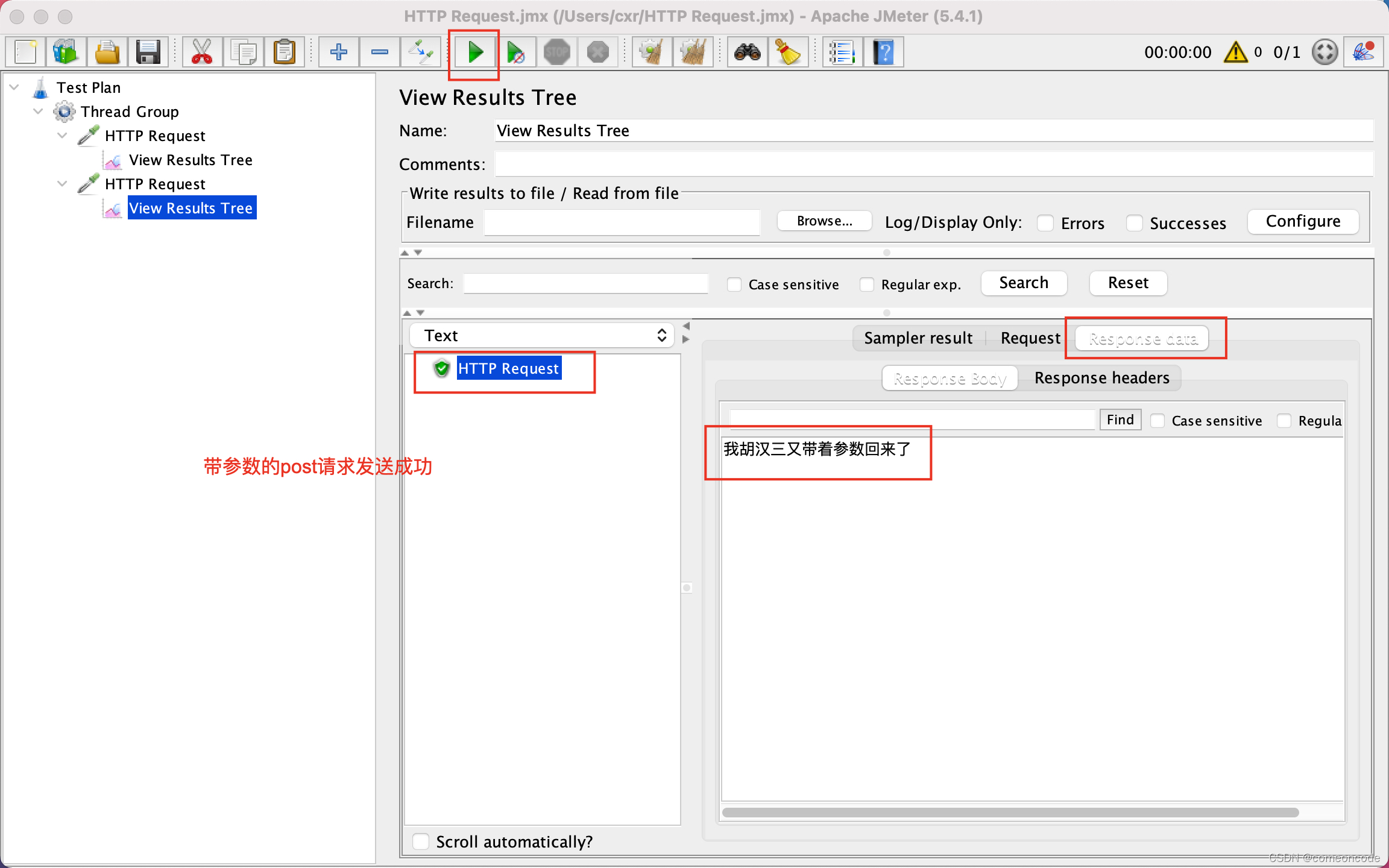Viewport: 1389px width, 868px height.
Task: Click the Clear All results icon
Action: [693, 52]
